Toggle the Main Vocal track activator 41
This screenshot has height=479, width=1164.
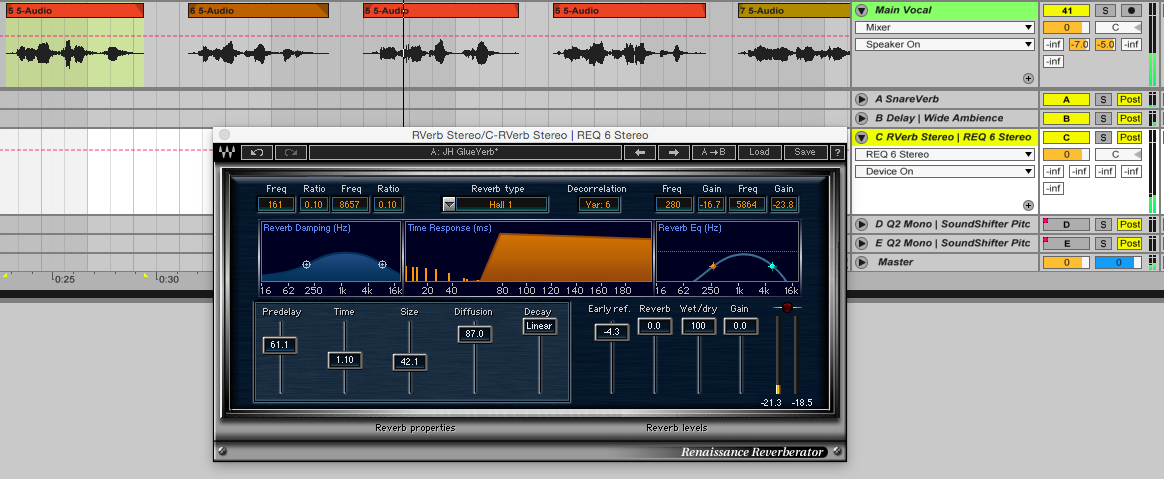[1066, 10]
